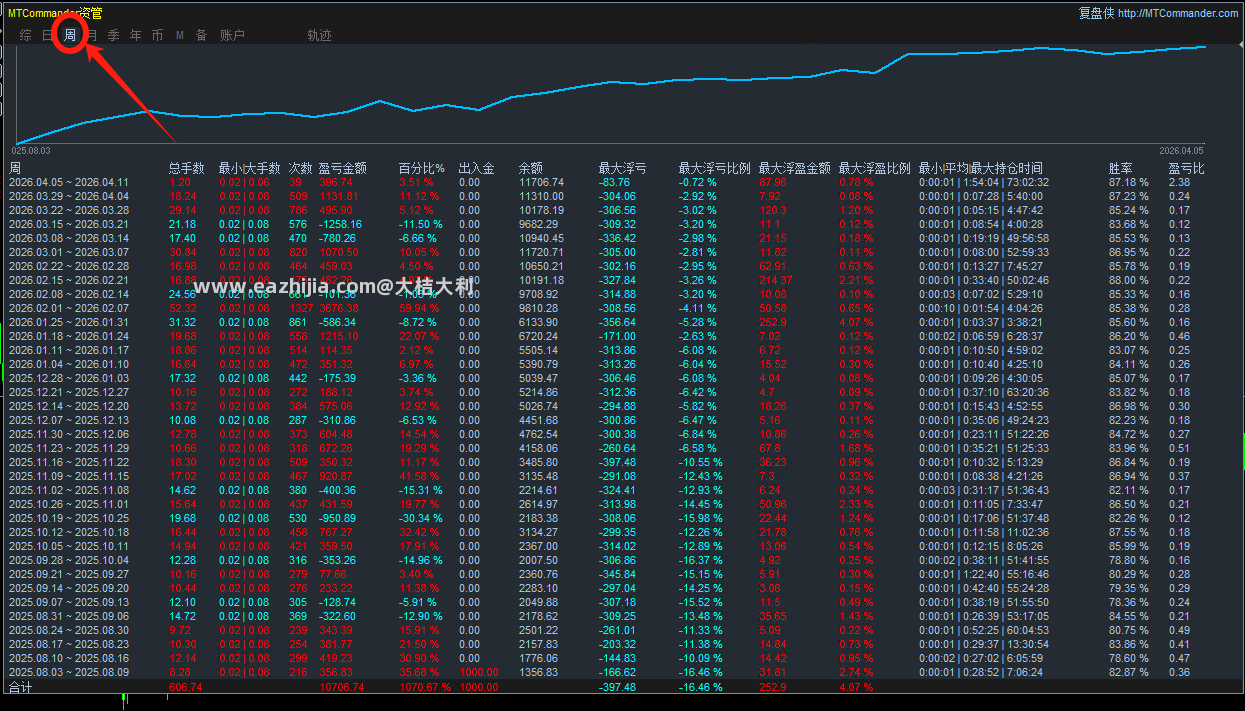
Task: Click the blue equity curve chart
Action: click(610, 95)
